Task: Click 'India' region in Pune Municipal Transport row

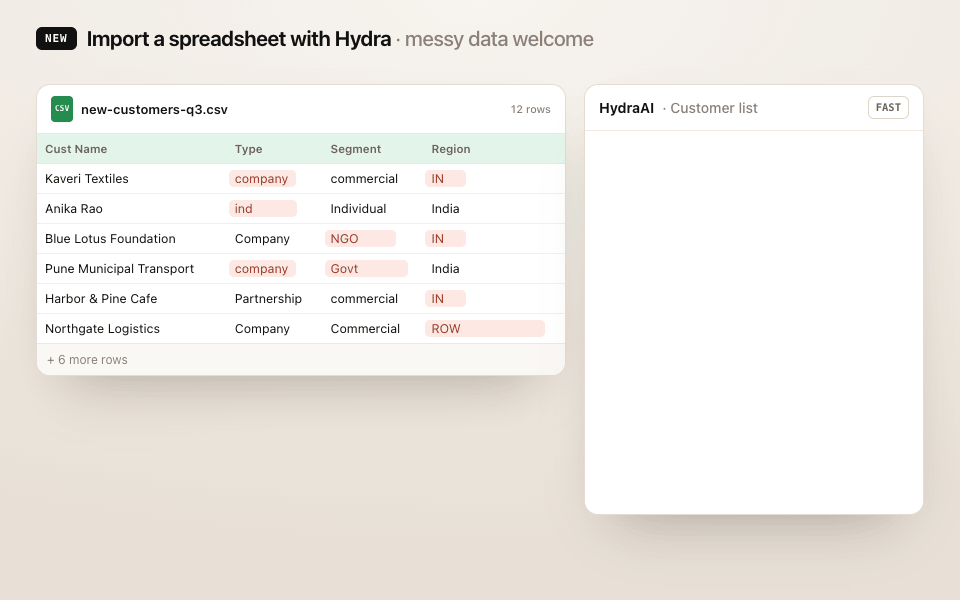Action: click(445, 269)
